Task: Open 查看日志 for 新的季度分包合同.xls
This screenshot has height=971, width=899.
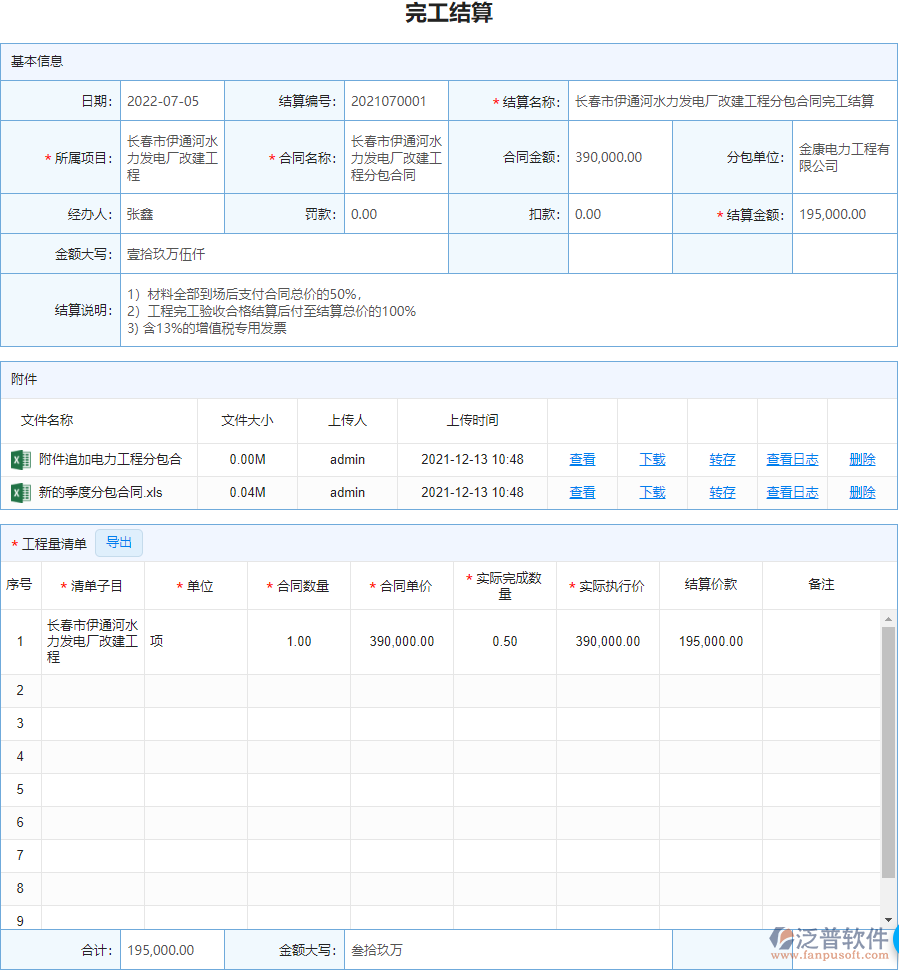Action: tap(792, 492)
